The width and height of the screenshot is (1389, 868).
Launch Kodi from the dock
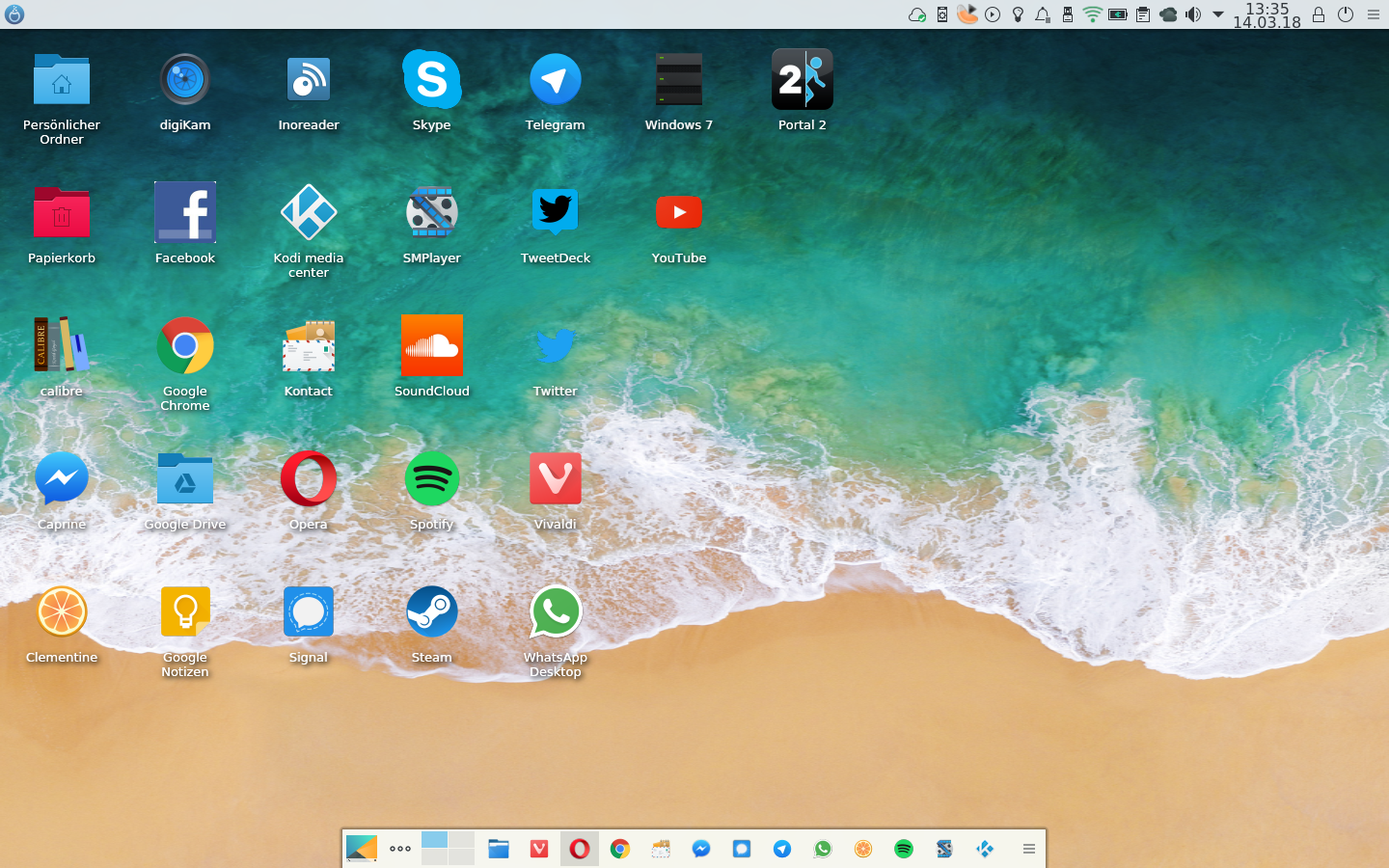pos(985,849)
